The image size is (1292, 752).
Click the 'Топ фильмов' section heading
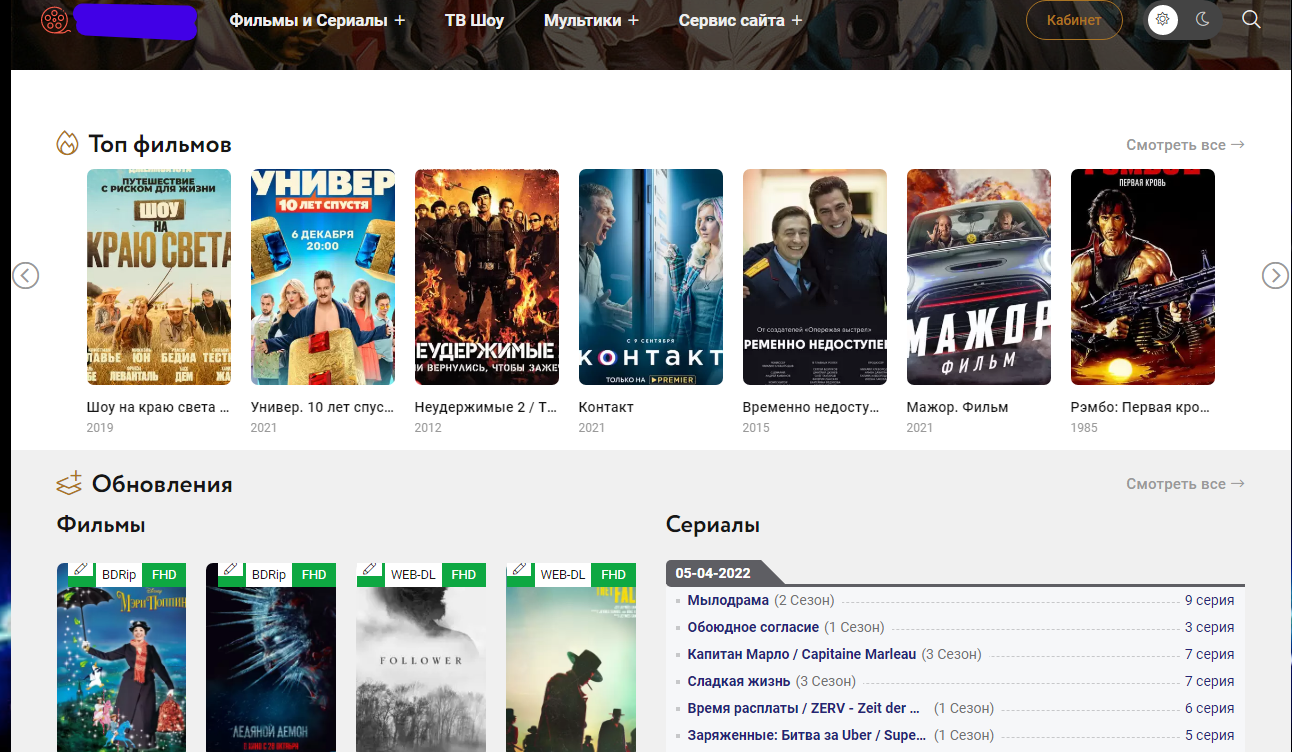click(x=160, y=144)
